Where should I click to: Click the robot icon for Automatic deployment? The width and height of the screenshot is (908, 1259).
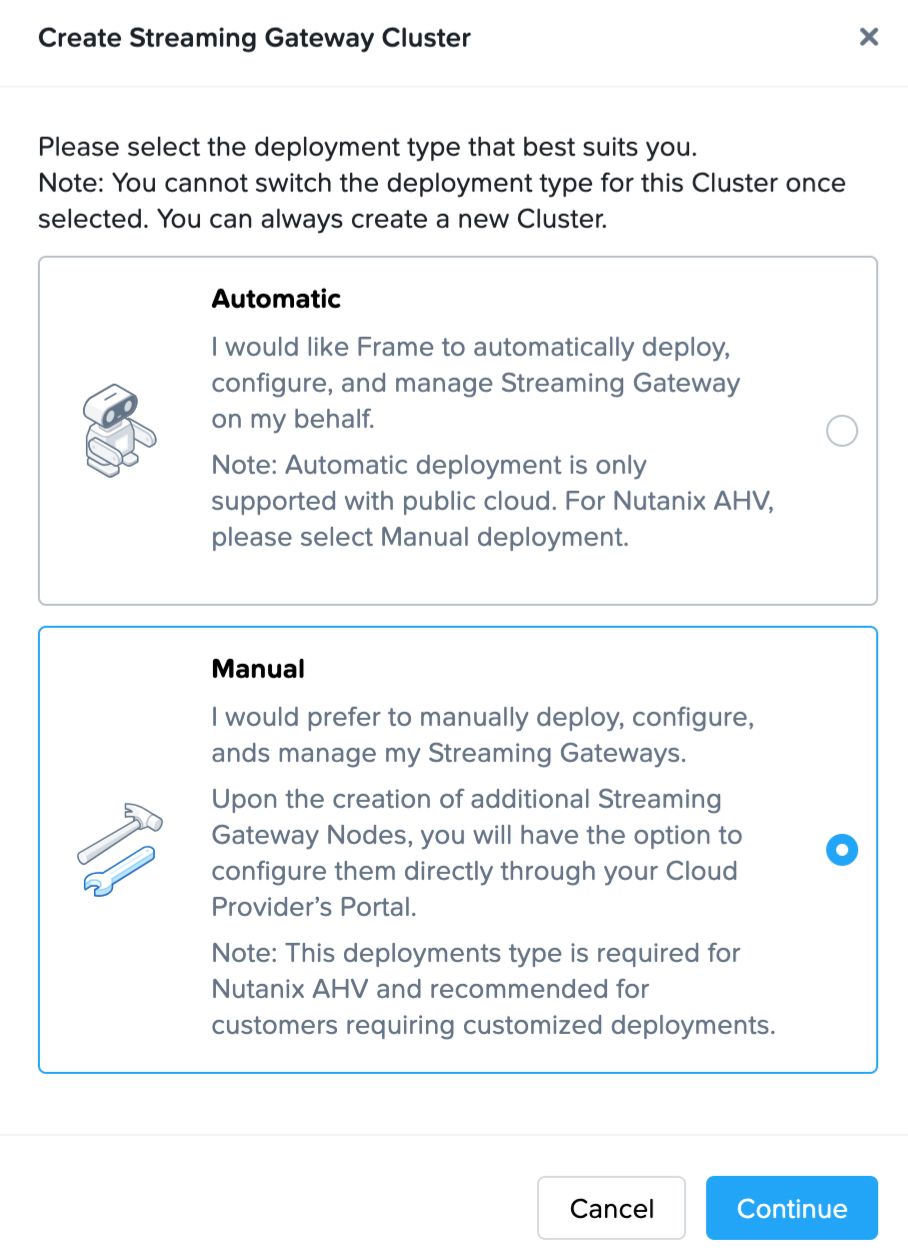point(117,431)
